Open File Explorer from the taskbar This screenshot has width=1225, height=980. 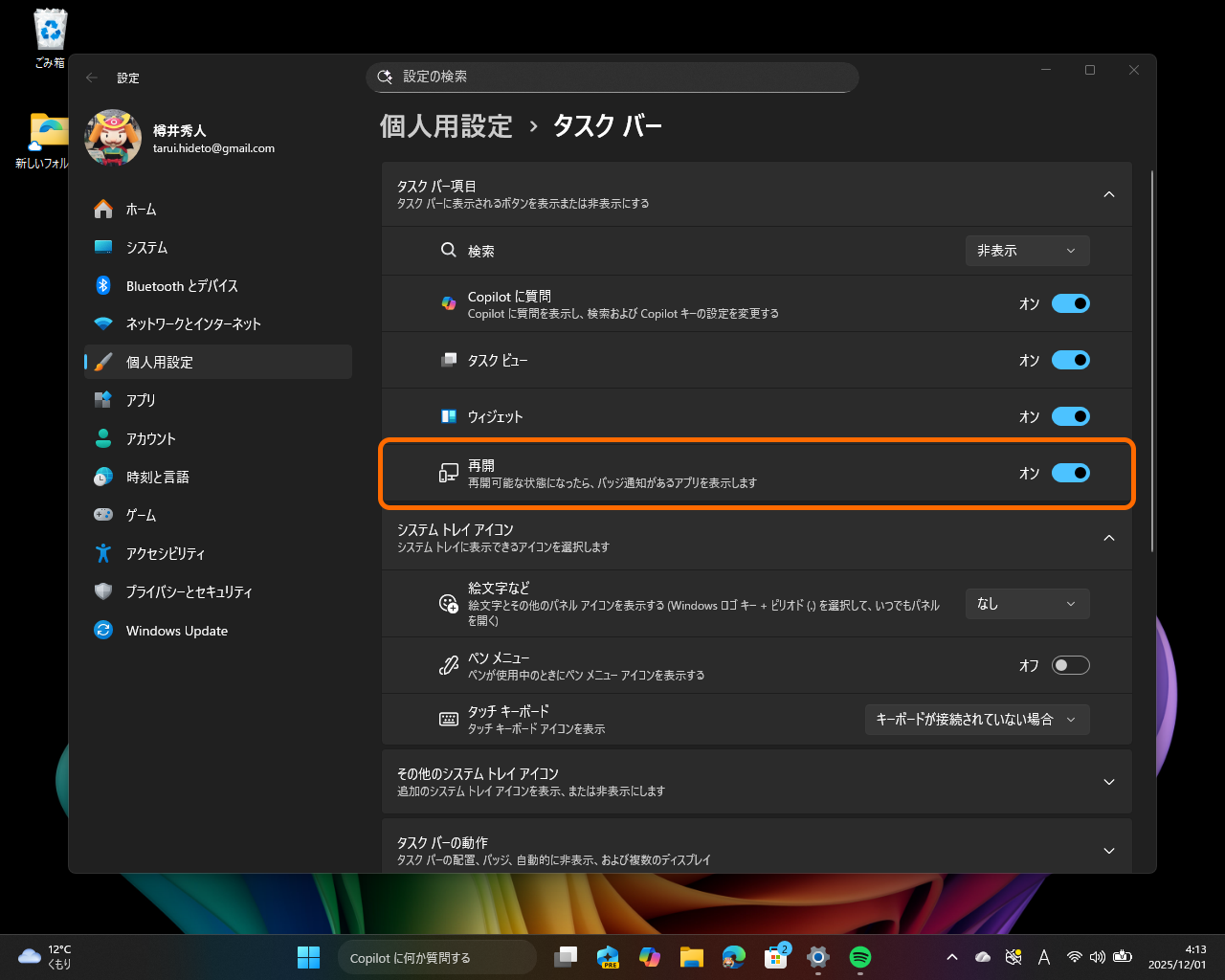point(692,957)
